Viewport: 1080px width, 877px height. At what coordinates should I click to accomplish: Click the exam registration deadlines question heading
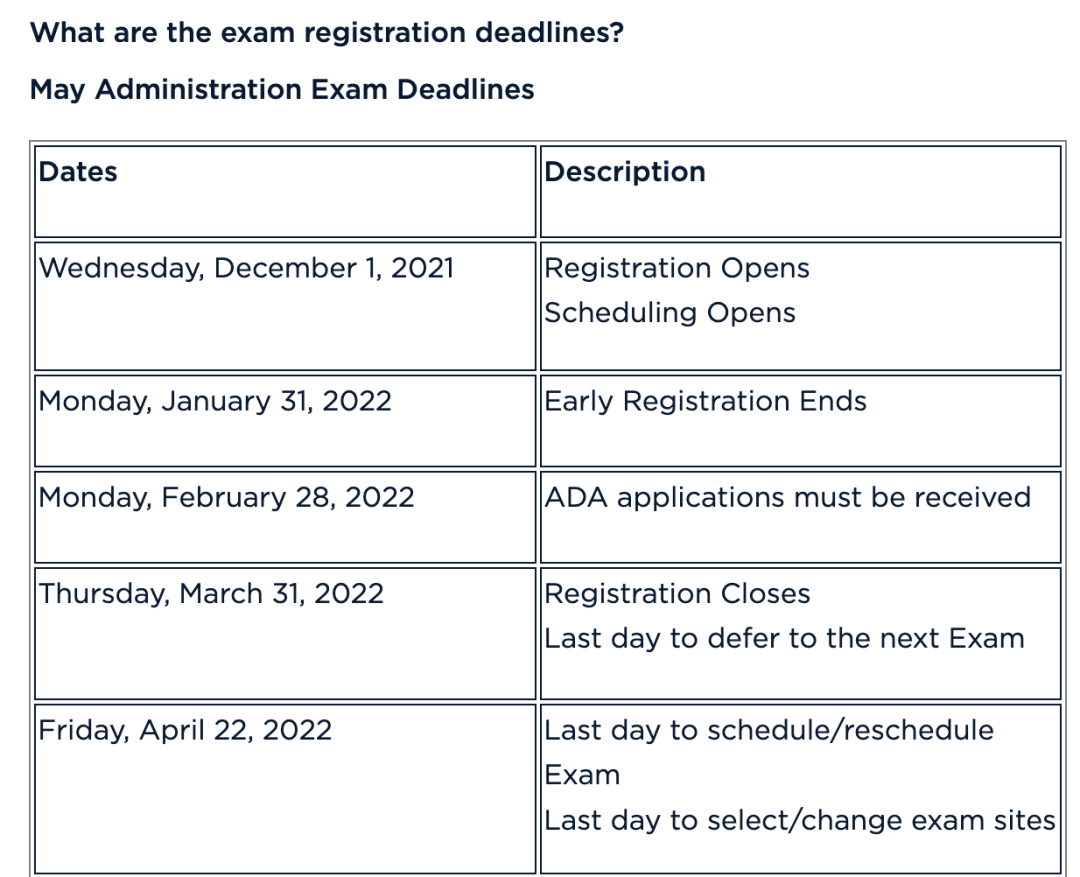pyautogui.click(x=329, y=31)
